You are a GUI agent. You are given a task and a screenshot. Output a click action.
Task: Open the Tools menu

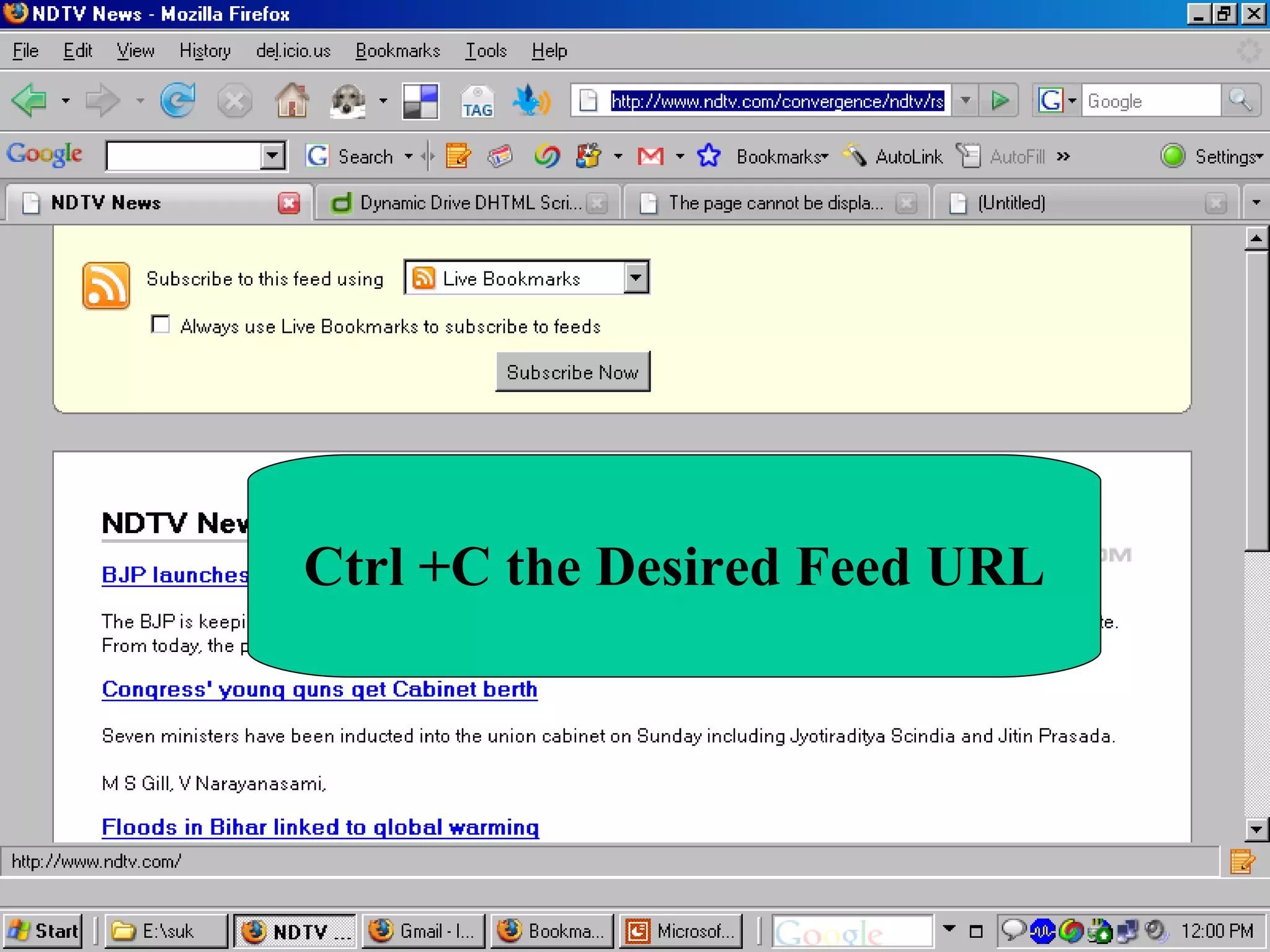486,51
